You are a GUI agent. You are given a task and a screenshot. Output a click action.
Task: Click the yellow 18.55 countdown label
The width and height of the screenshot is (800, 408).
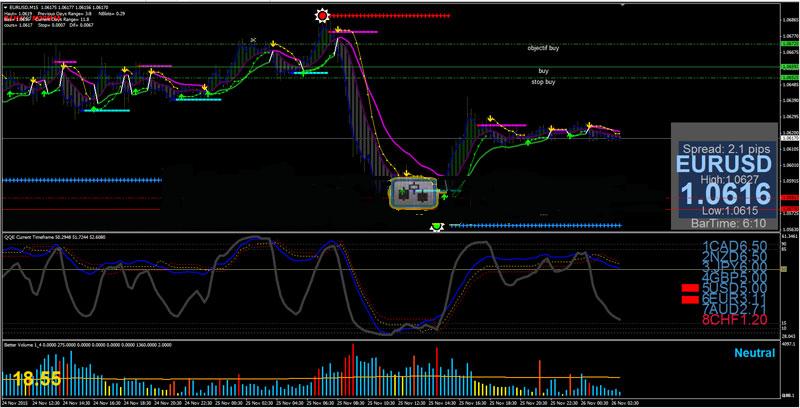coord(37,379)
